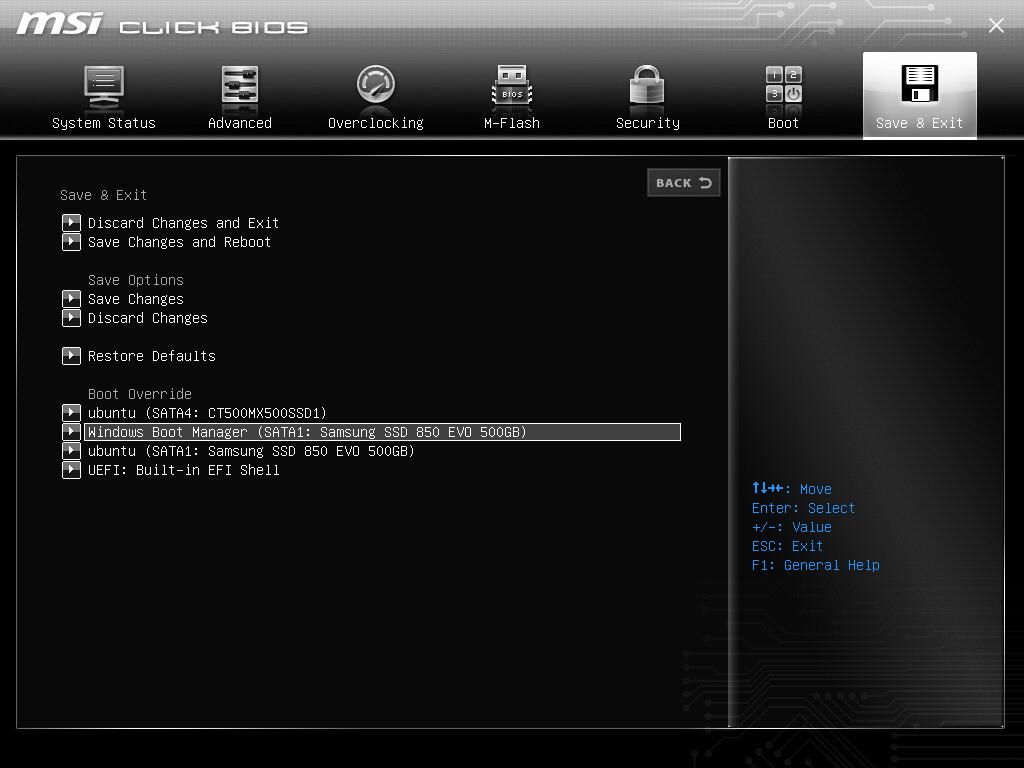Launch UEFI: Built-in EFI Shell

(184, 470)
